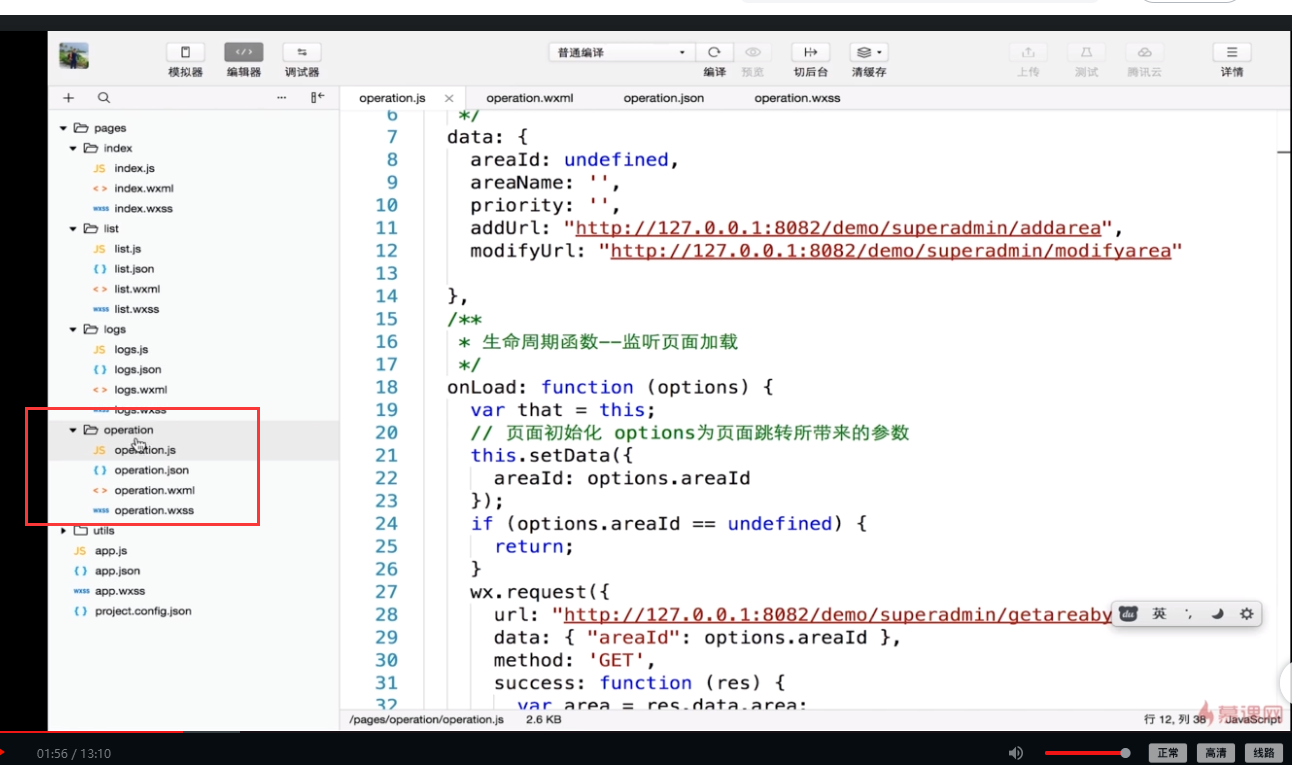Switch to the operation.wxml tab
Viewport: 1292px width, 765px height.
click(x=529, y=98)
